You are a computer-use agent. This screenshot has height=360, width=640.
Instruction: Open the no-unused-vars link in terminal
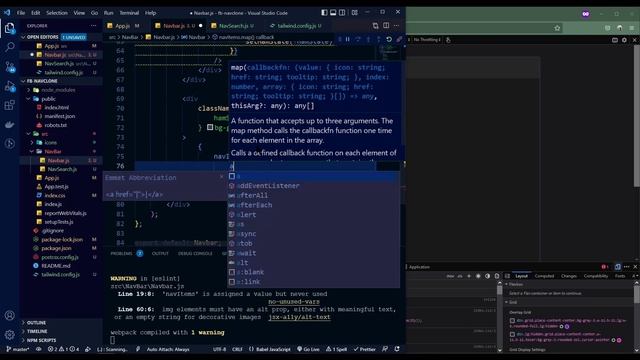294,302
